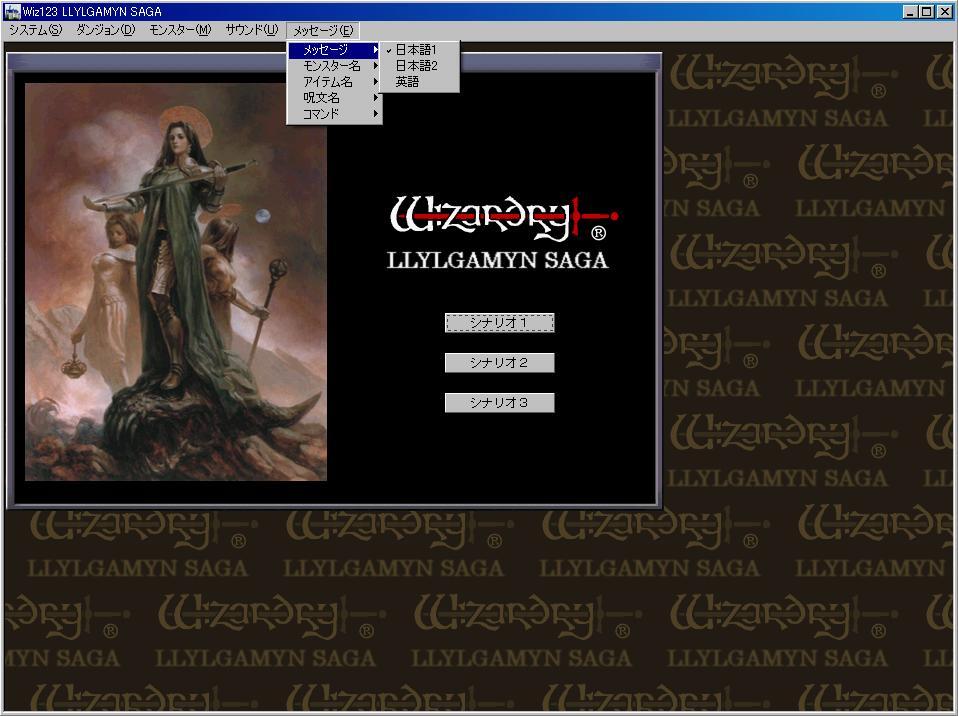958x716 pixels.
Task: Start シナリオ2
Action: point(499,362)
